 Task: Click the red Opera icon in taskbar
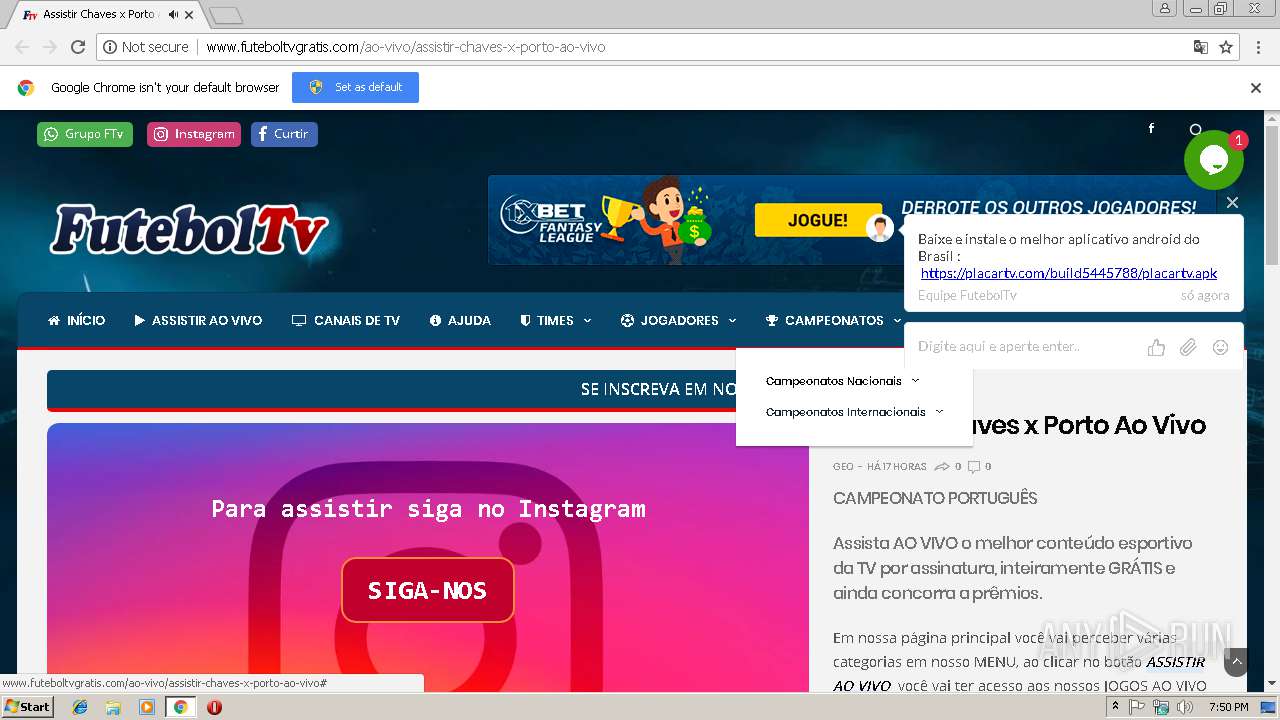pos(214,707)
